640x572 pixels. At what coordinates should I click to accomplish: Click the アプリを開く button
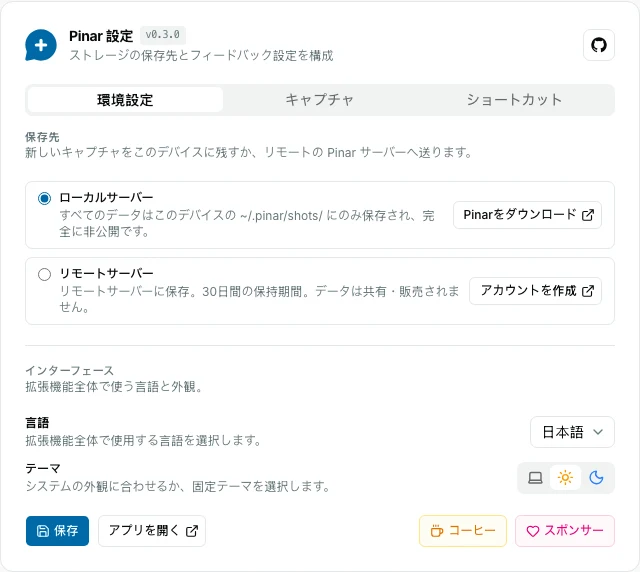(x=152, y=531)
